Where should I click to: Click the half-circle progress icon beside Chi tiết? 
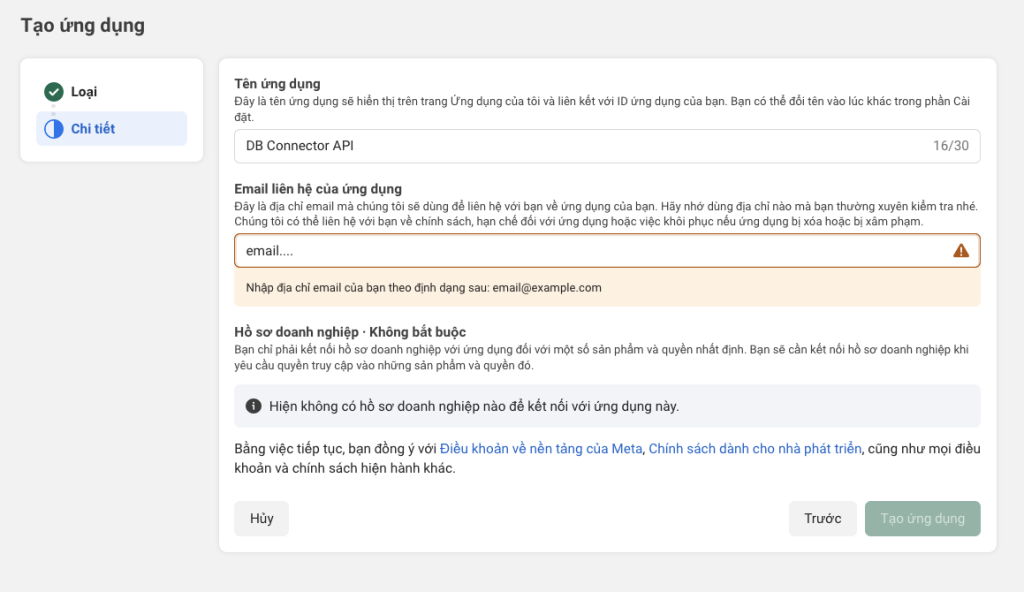[x=54, y=129]
